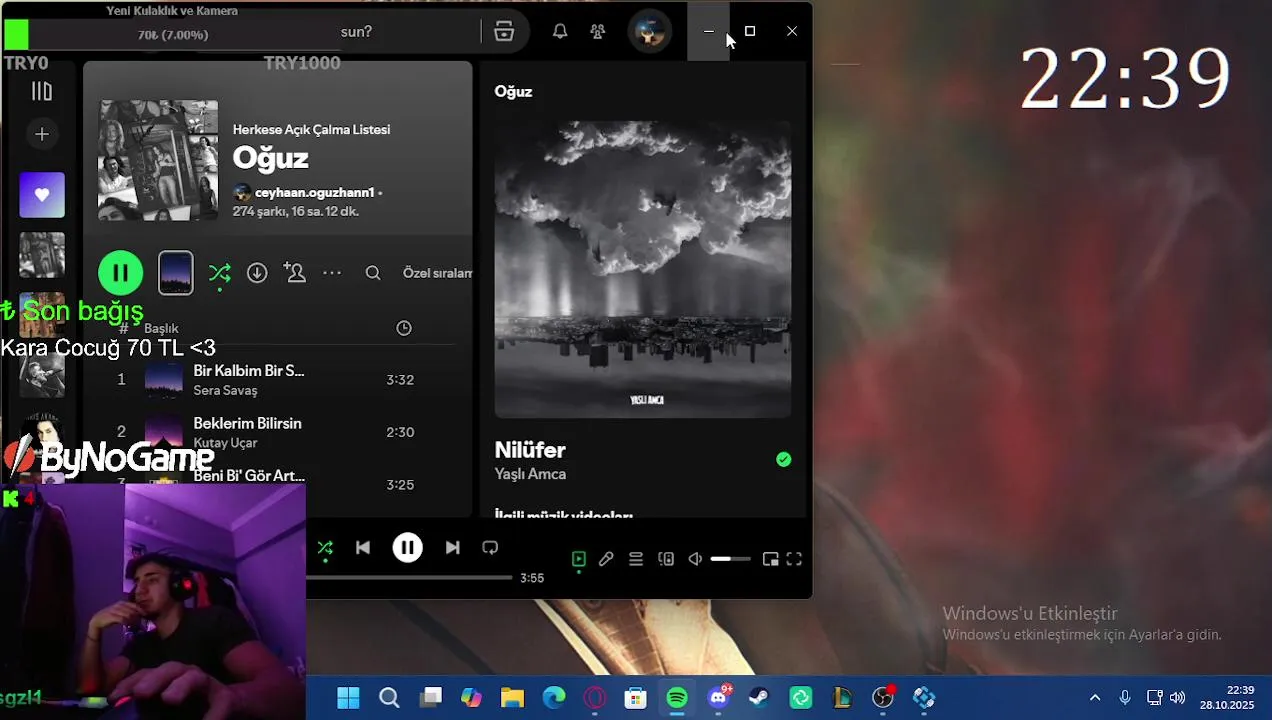1272x720 pixels.
Task: Open artist Yaşlı Amca
Action: click(x=530, y=474)
